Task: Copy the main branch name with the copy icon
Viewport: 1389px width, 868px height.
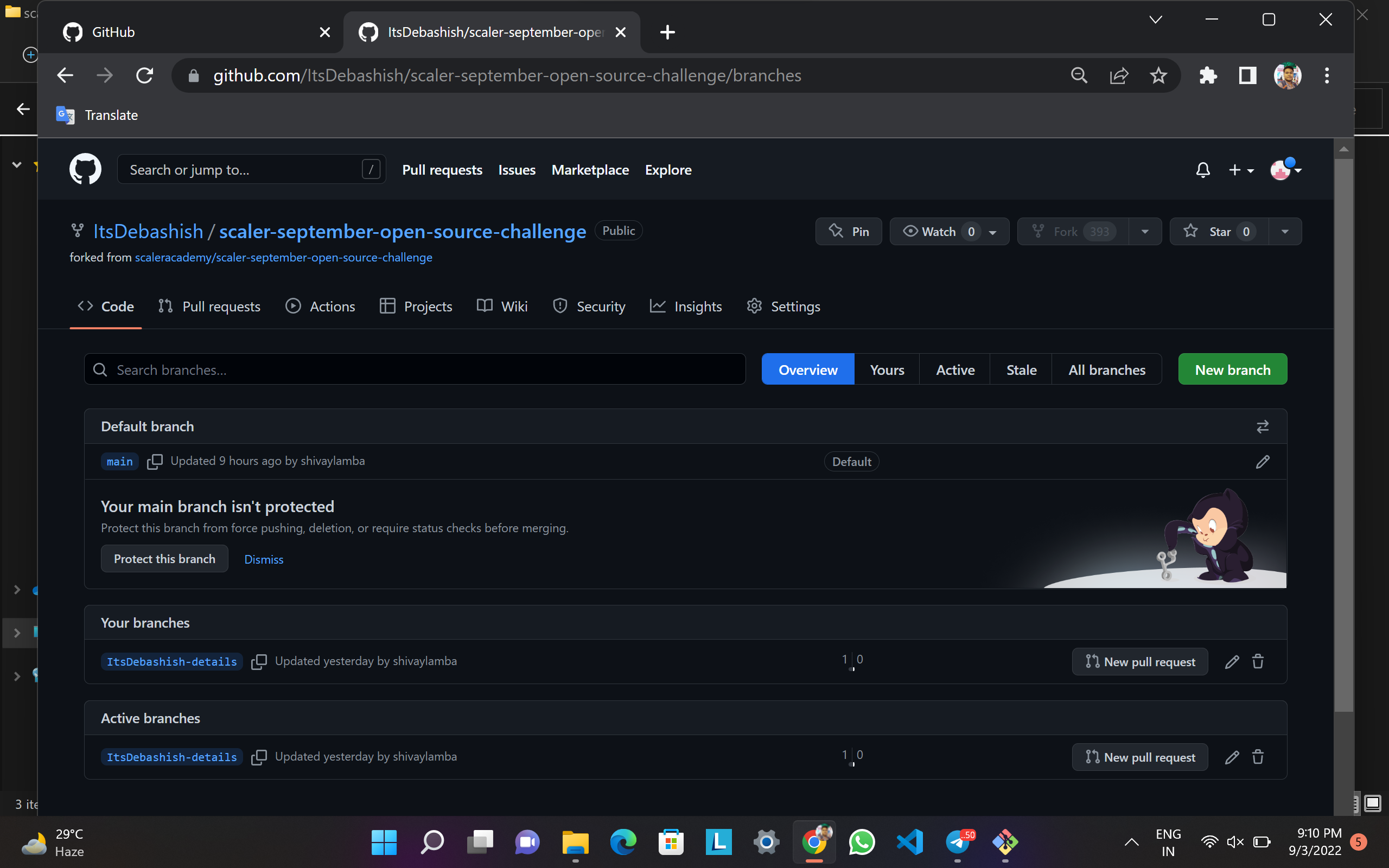Action: point(155,462)
